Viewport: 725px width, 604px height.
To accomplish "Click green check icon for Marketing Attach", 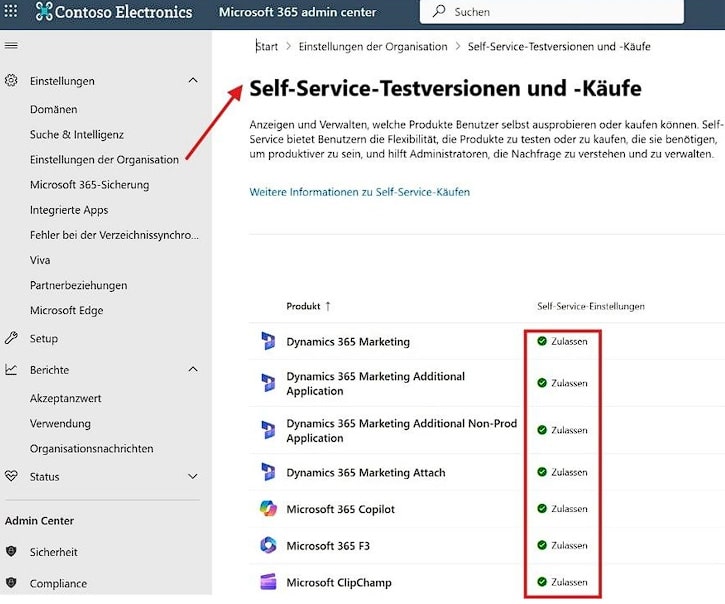I will [542, 472].
